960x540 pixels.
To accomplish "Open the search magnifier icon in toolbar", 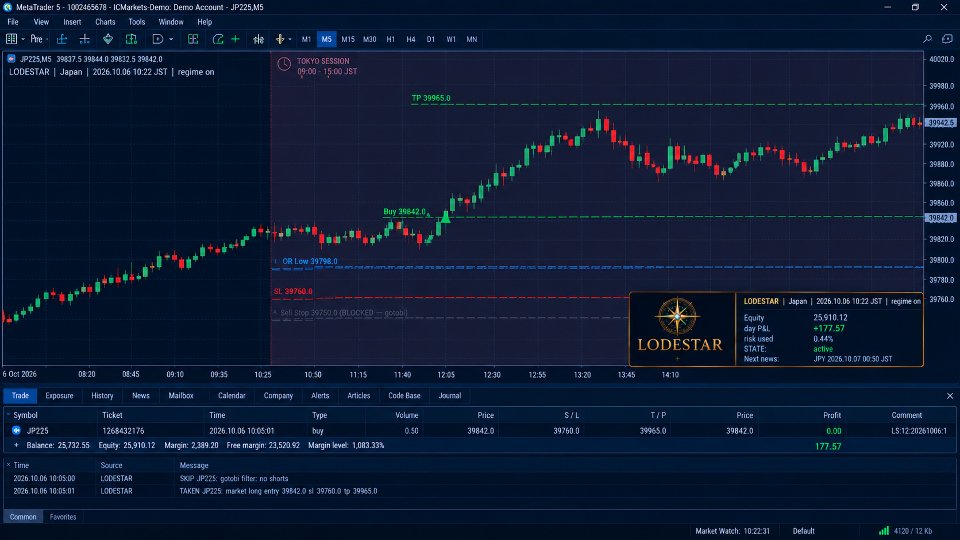I will click(x=928, y=39).
